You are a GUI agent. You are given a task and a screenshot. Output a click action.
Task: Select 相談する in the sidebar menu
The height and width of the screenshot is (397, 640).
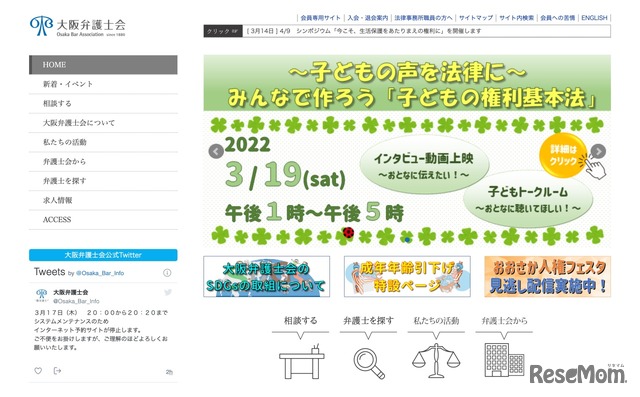[x=103, y=104]
